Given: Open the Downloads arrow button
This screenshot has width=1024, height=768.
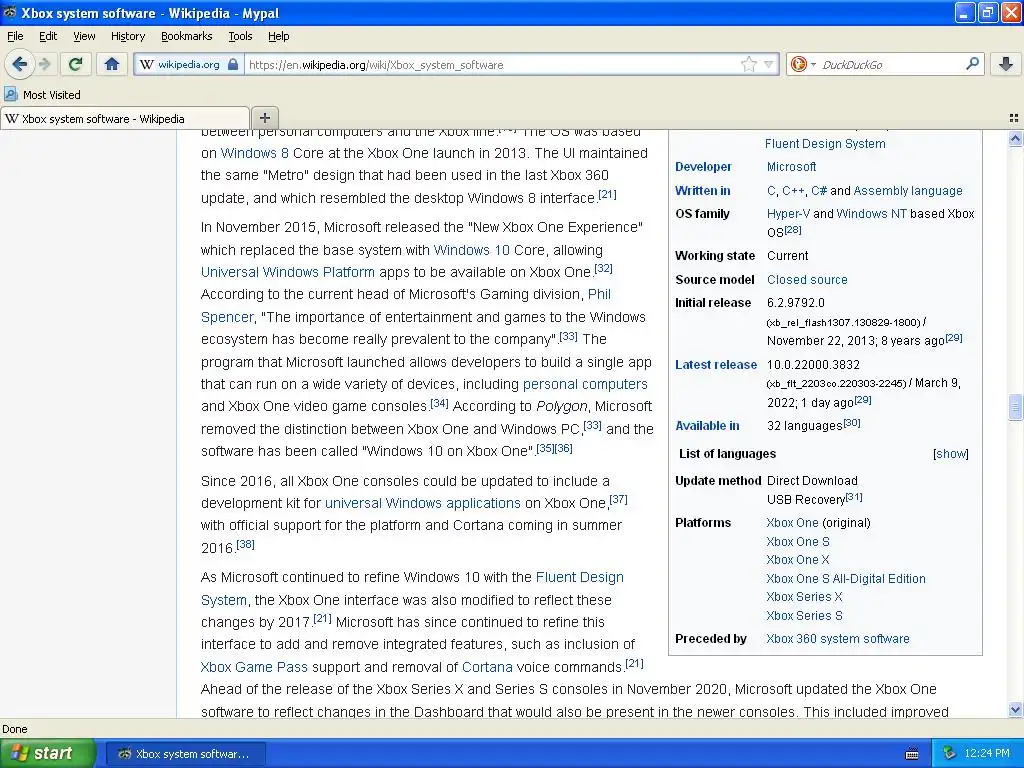Looking at the screenshot, I should [x=1006, y=64].
